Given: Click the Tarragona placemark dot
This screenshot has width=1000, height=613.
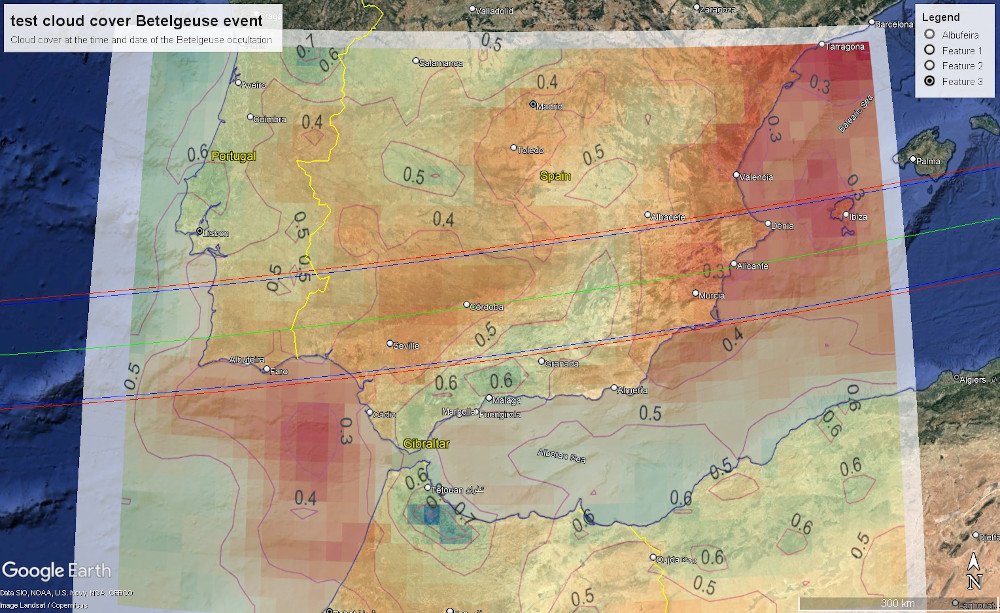Looking at the screenshot, I should point(821,45).
